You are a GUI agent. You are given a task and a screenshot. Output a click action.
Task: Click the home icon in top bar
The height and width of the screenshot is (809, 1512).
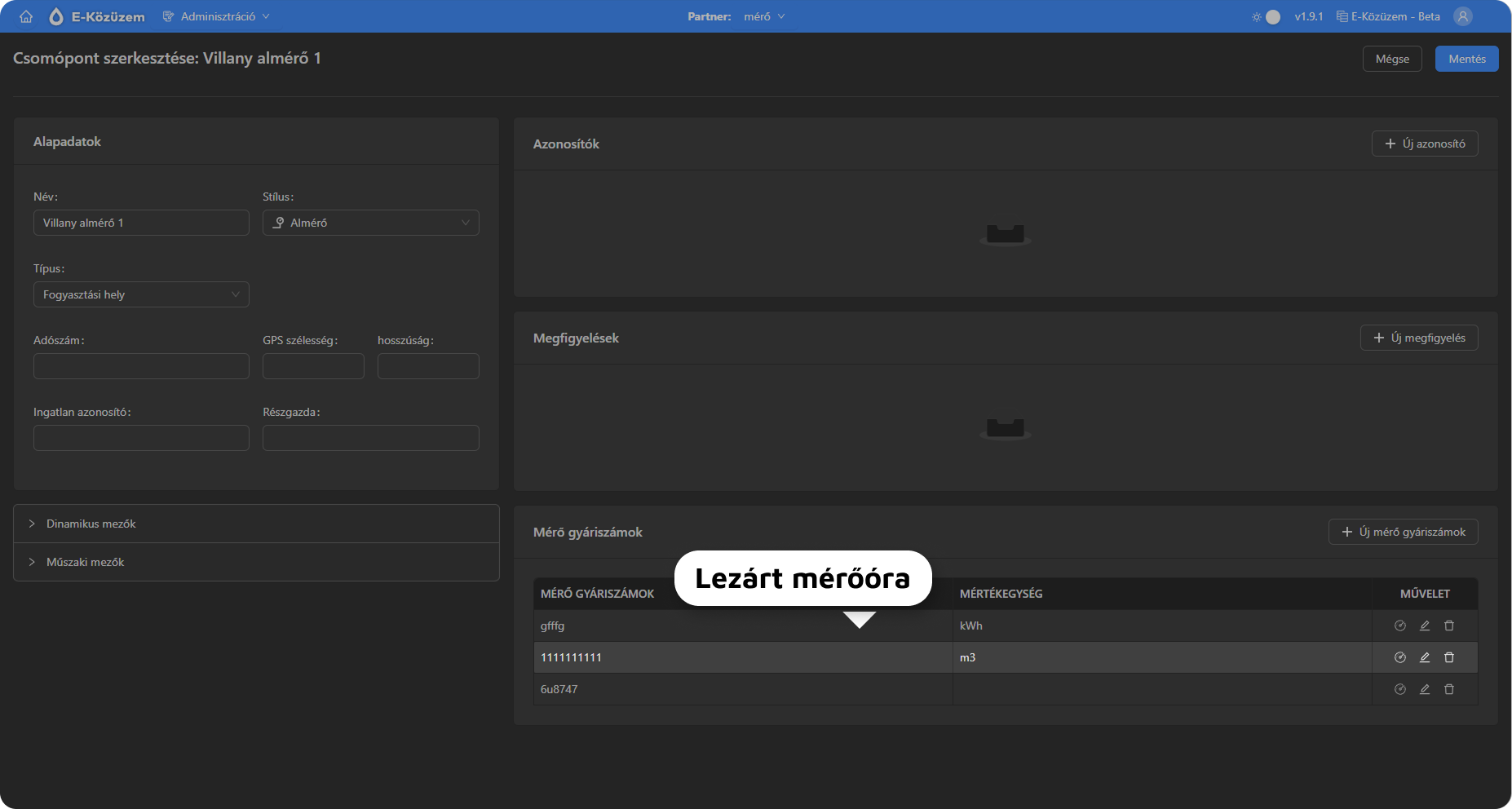(x=26, y=16)
